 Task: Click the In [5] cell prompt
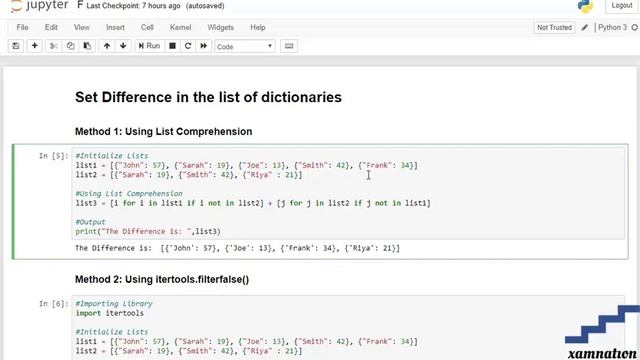tap(53, 156)
